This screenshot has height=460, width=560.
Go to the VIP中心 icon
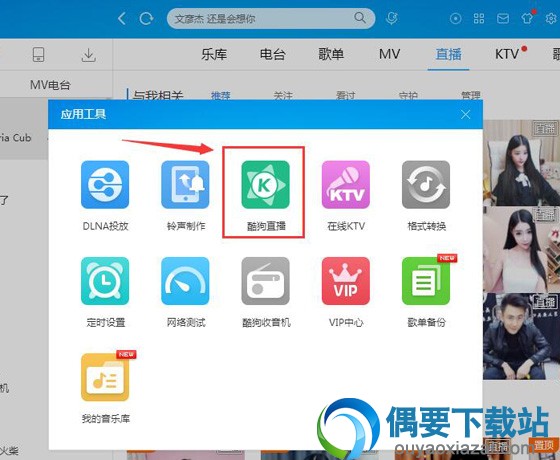[346, 281]
